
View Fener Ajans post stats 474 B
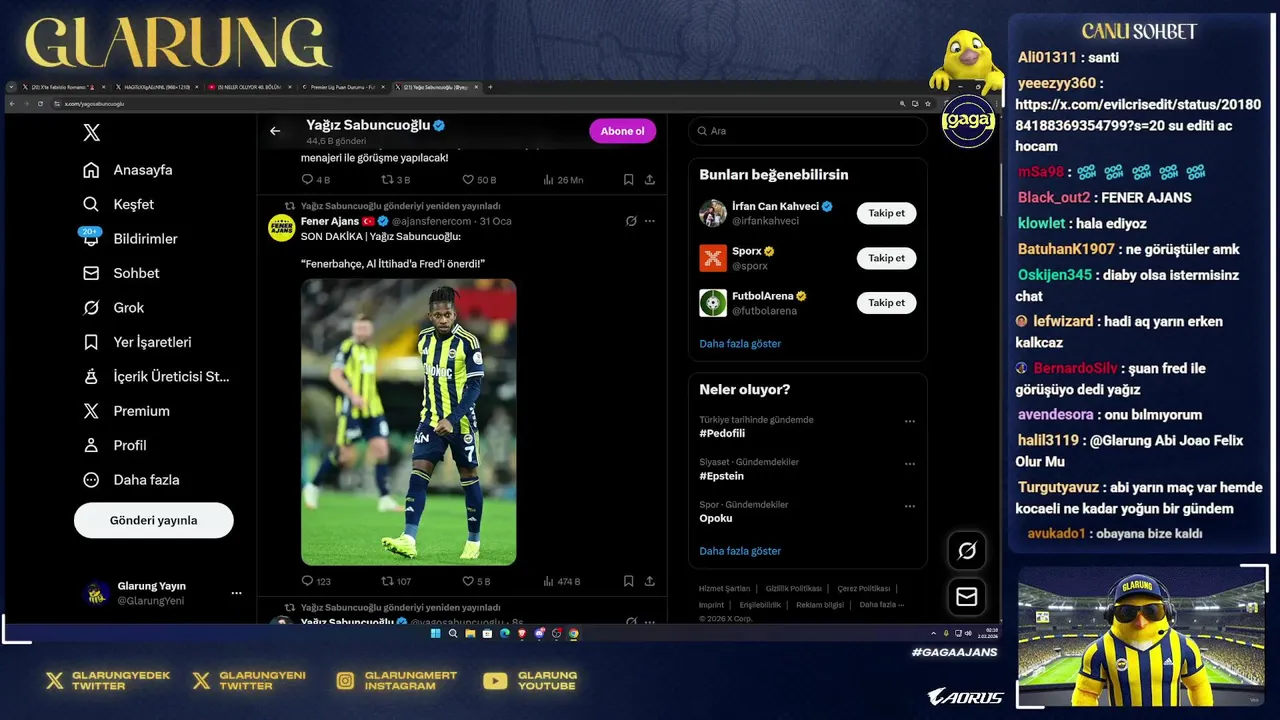[561, 581]
